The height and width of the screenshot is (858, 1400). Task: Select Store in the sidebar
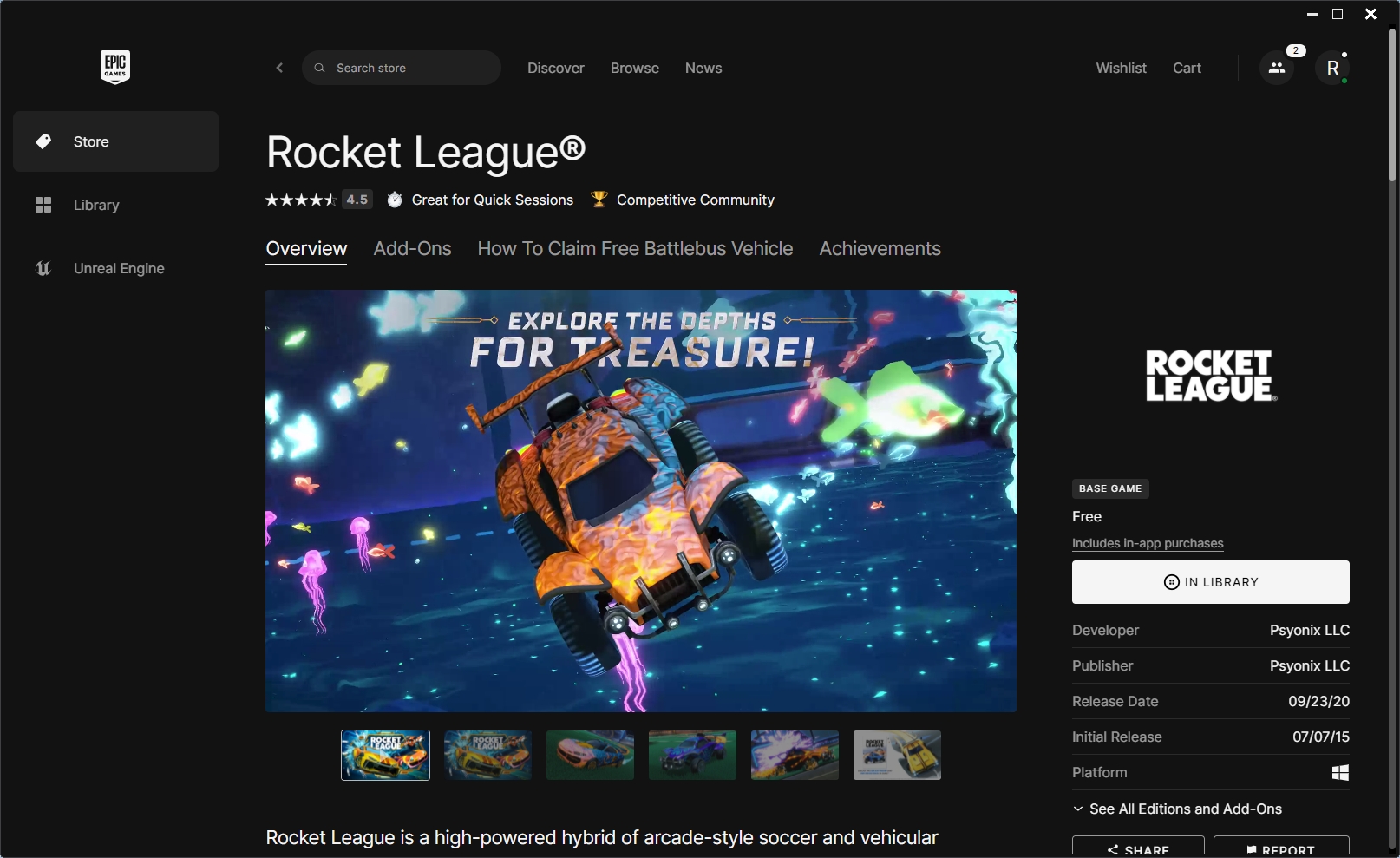pos(115,141)
